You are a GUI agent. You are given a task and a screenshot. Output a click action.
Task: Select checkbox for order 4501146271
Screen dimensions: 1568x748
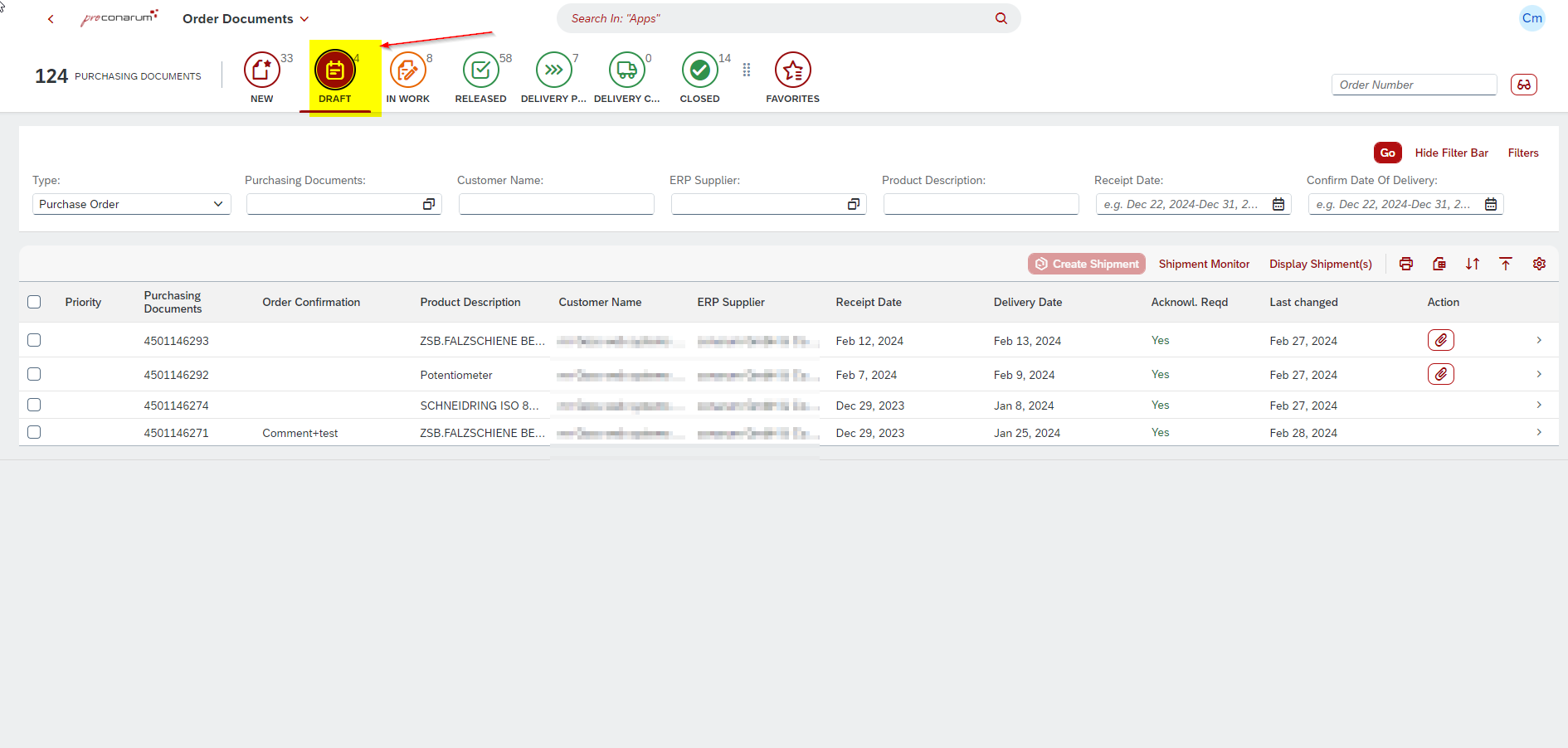[34, 432]
